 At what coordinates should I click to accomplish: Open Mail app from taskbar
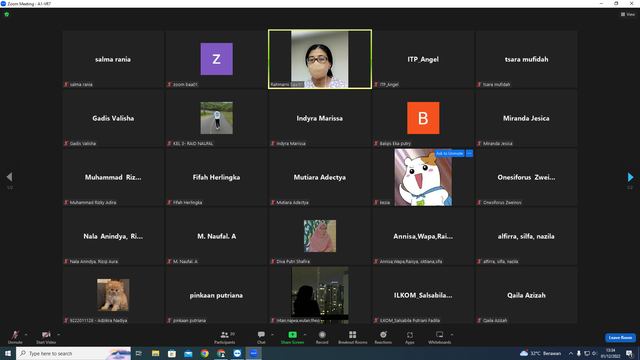tap(188, 353)
